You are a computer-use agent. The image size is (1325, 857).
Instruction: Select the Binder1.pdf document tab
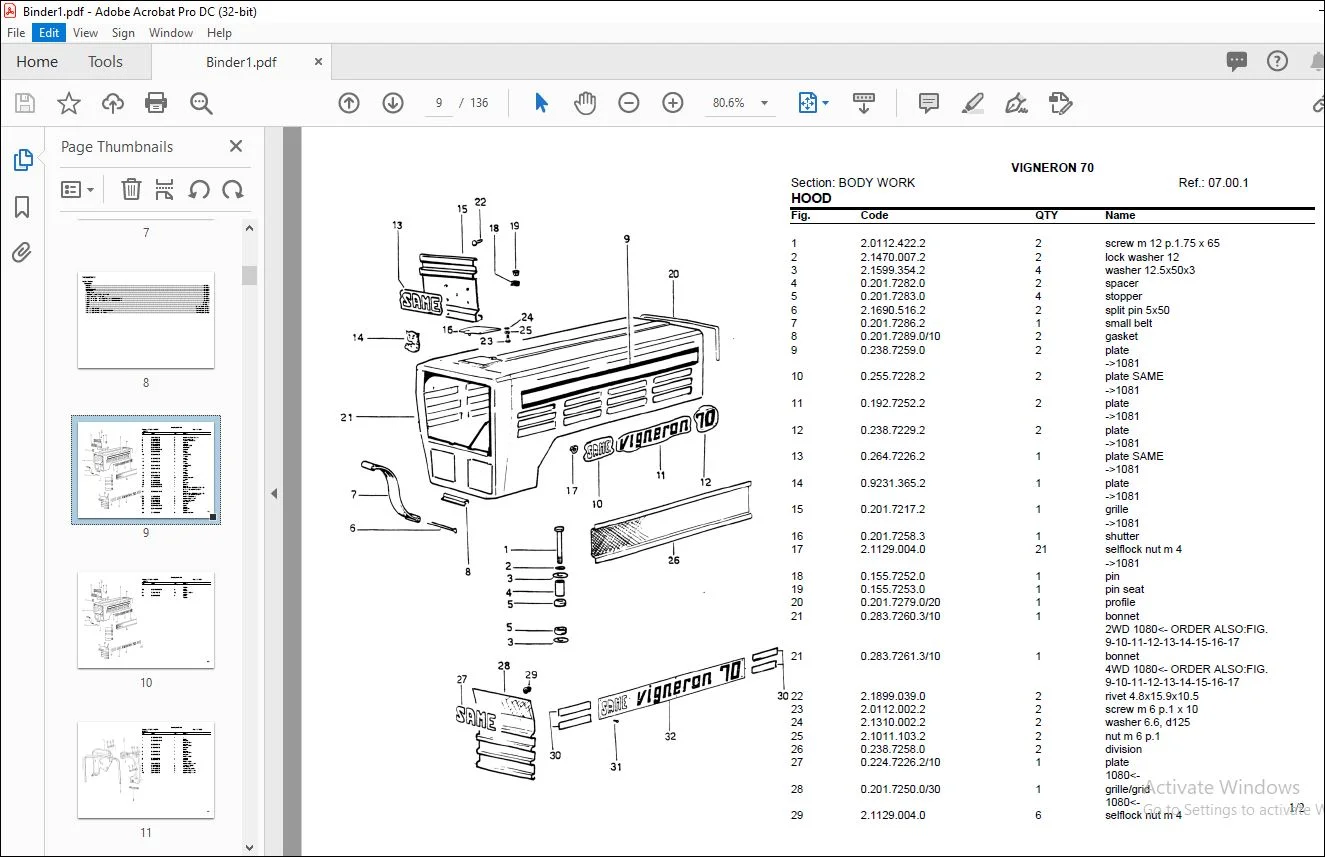click(x=241, y=62)
